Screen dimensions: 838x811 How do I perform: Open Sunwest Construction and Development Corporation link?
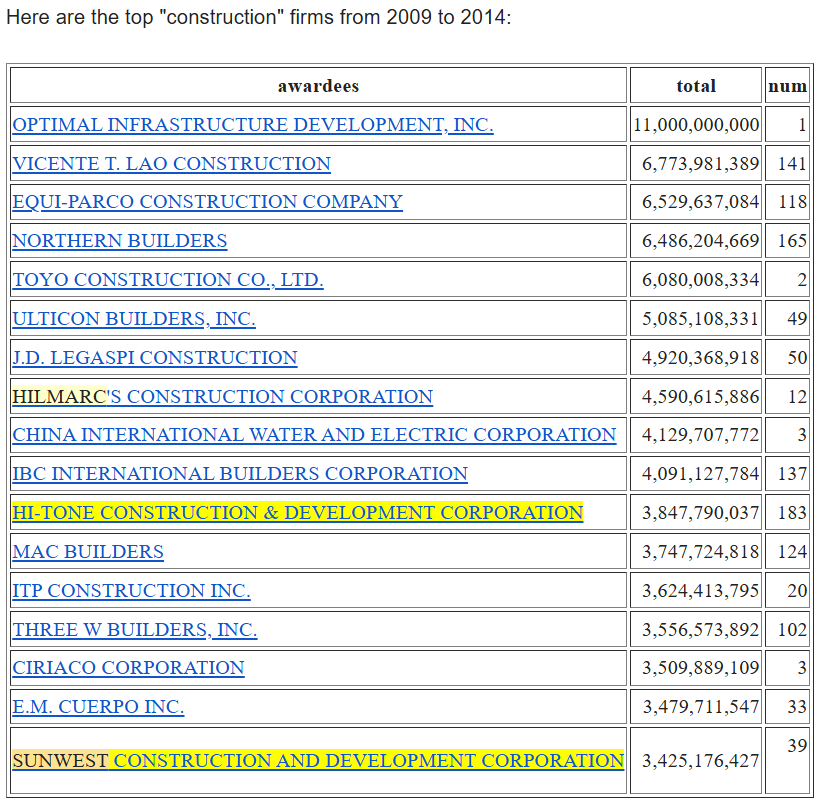[x=318, y=761]
